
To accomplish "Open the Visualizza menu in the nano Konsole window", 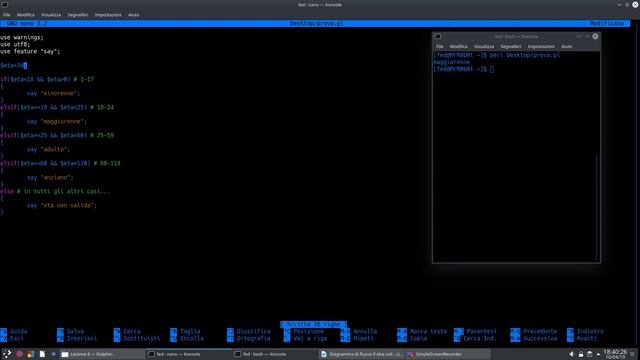I will pyautogui.click(x=51, y=15).
